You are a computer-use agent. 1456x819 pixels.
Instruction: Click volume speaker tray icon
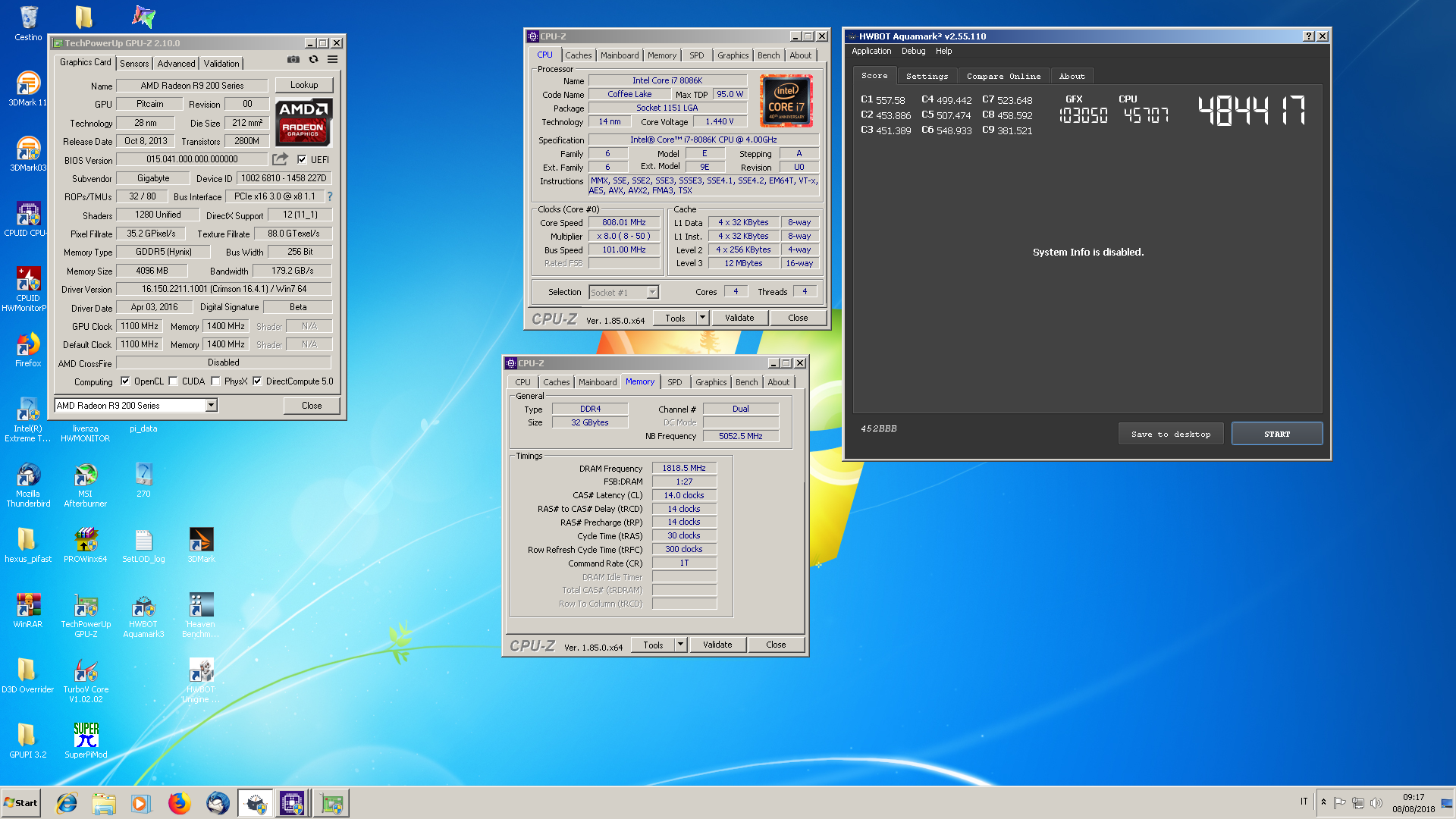click(1376, 803)
